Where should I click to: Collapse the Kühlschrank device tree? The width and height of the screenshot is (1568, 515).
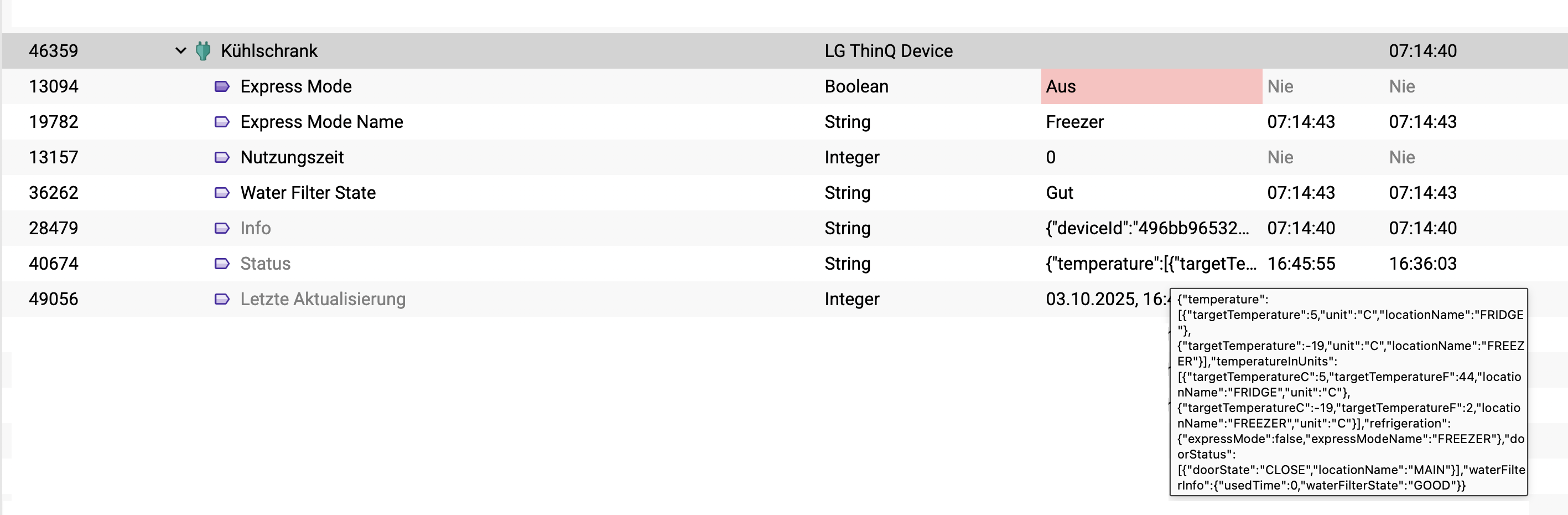coord(180,50)
